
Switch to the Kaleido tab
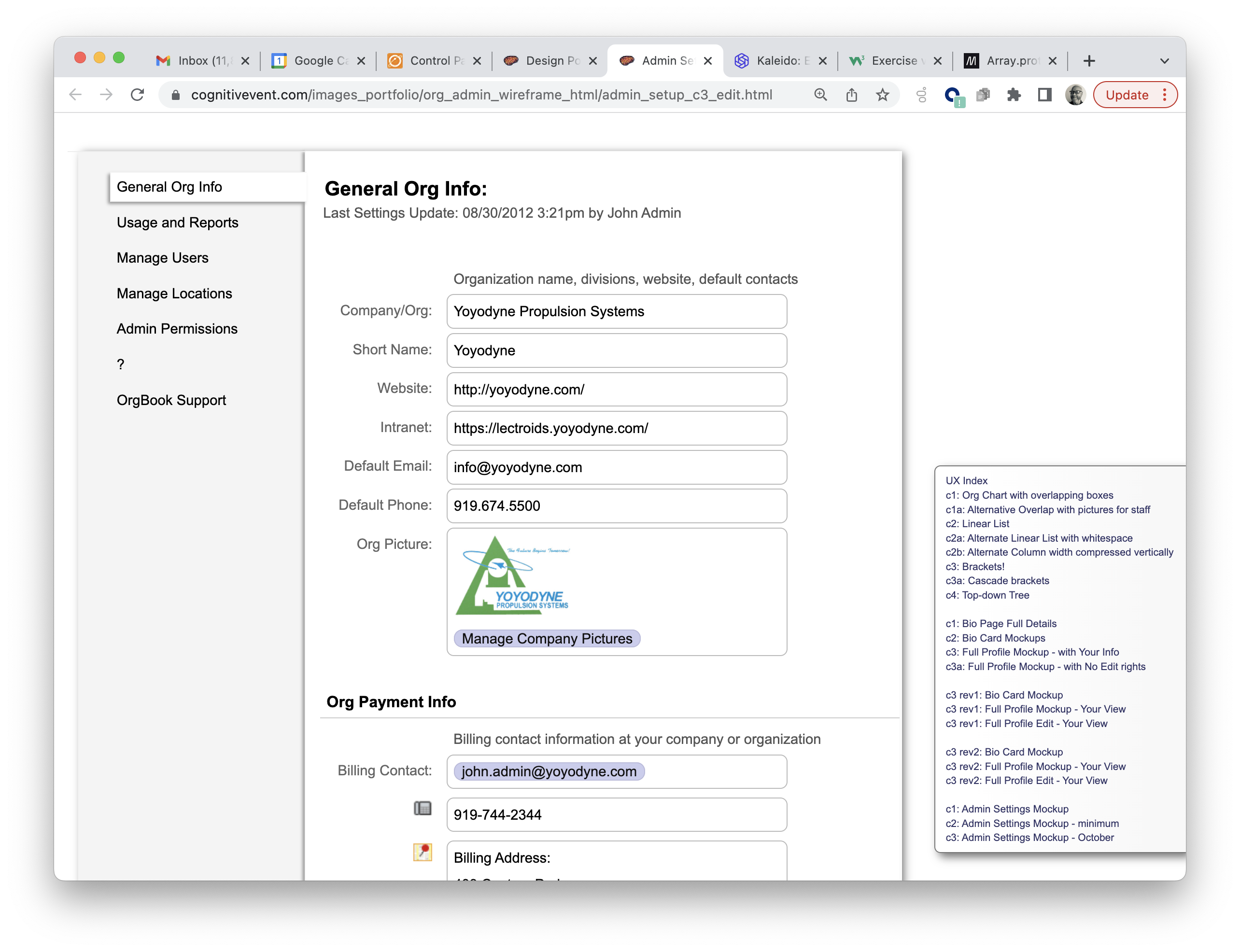pyautogui.click(x=773, y=61)
